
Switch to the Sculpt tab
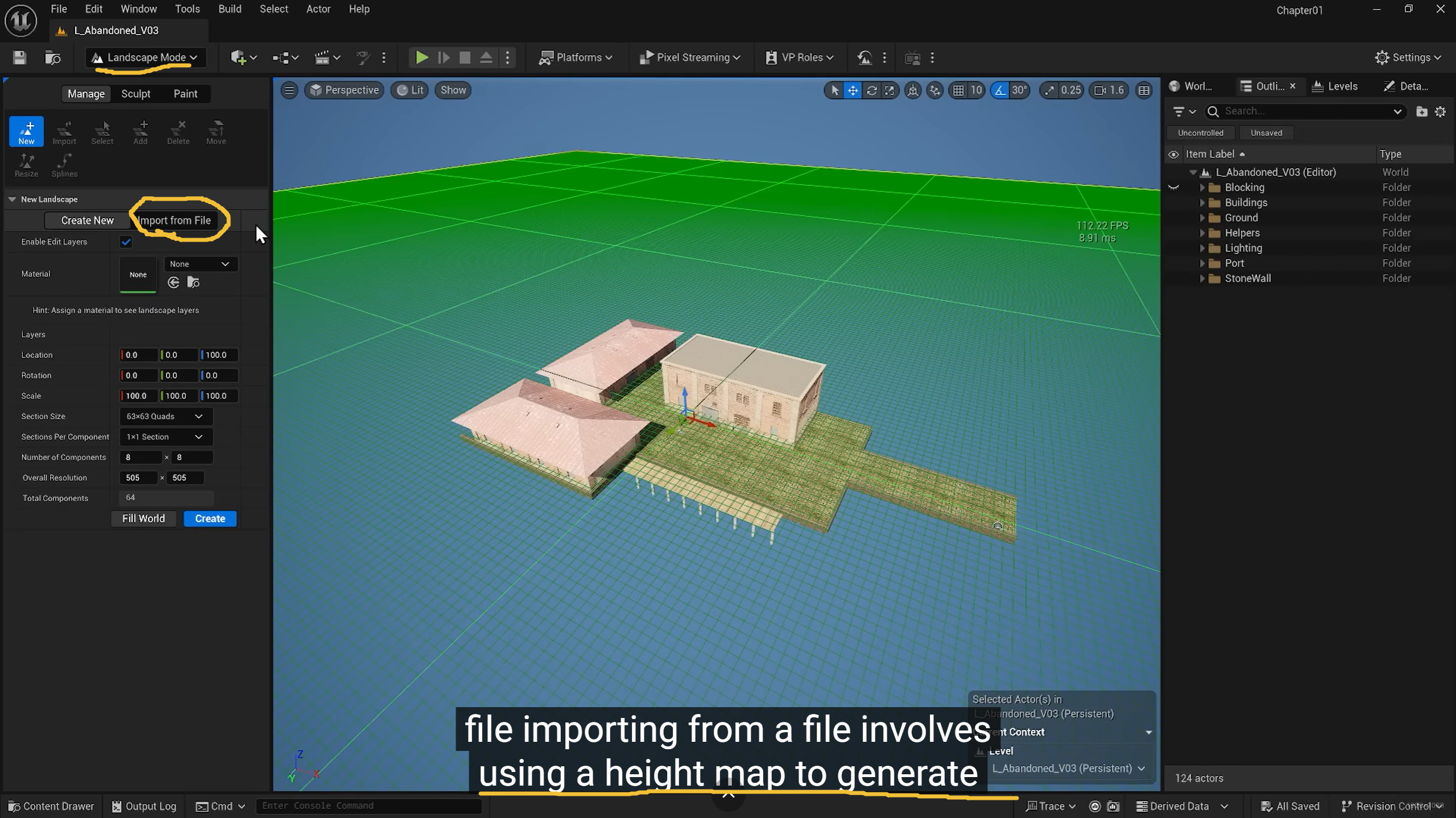pyautogui.click(x=135, y=94)
